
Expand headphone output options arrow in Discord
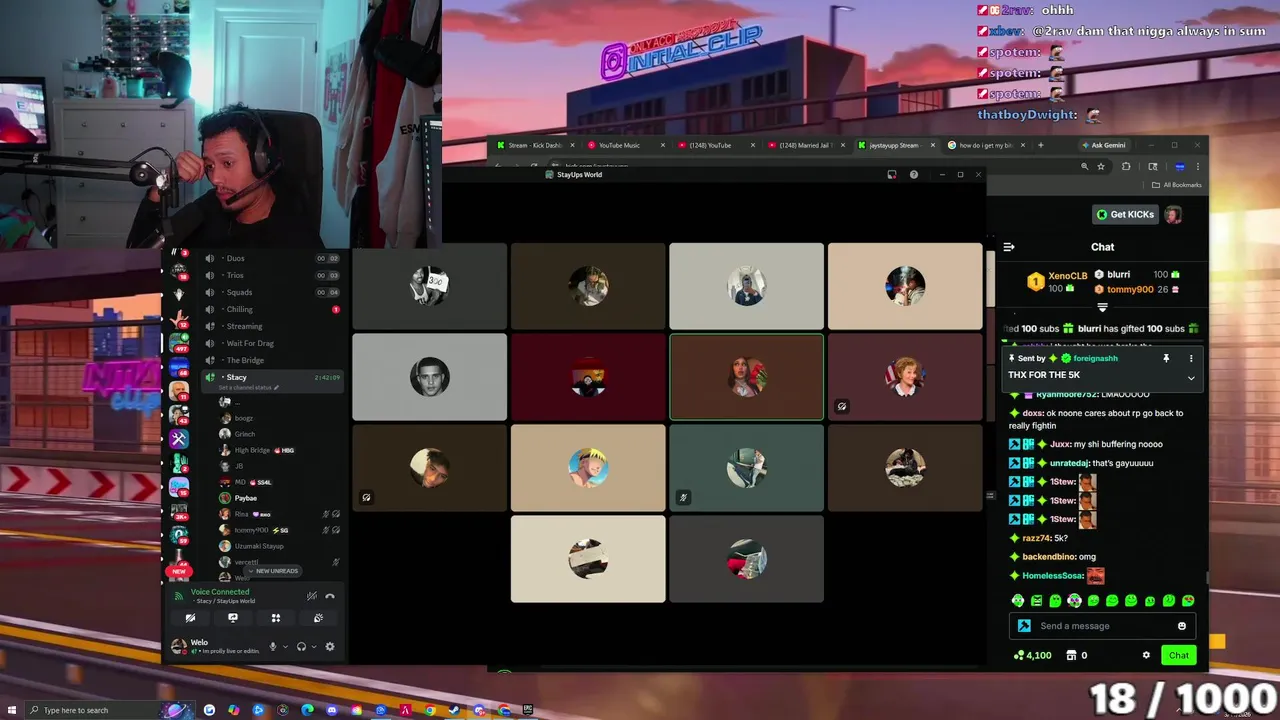pos(314,647)
